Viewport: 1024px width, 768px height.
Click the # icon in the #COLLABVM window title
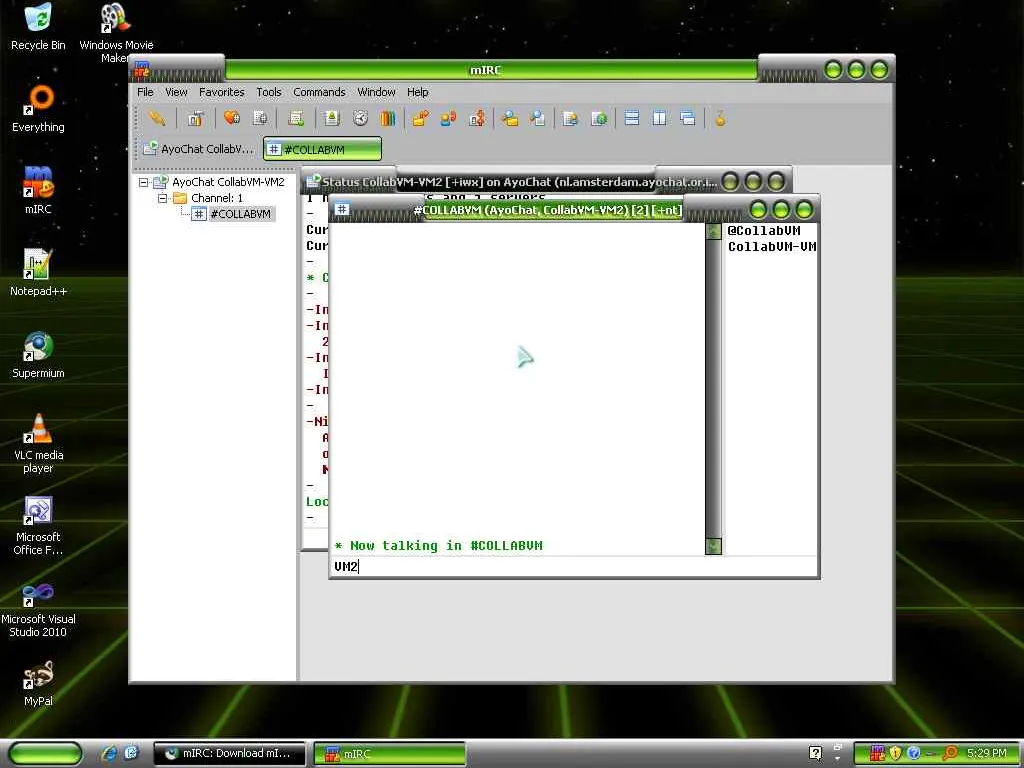pos(342,209)
